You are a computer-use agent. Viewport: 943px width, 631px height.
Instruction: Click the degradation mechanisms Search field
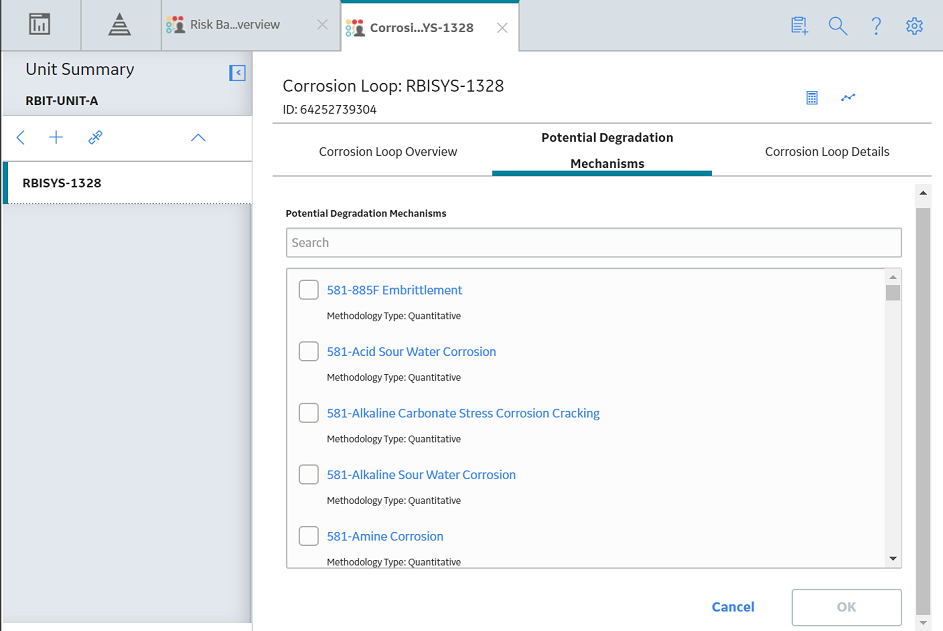[x=594, y=242]
